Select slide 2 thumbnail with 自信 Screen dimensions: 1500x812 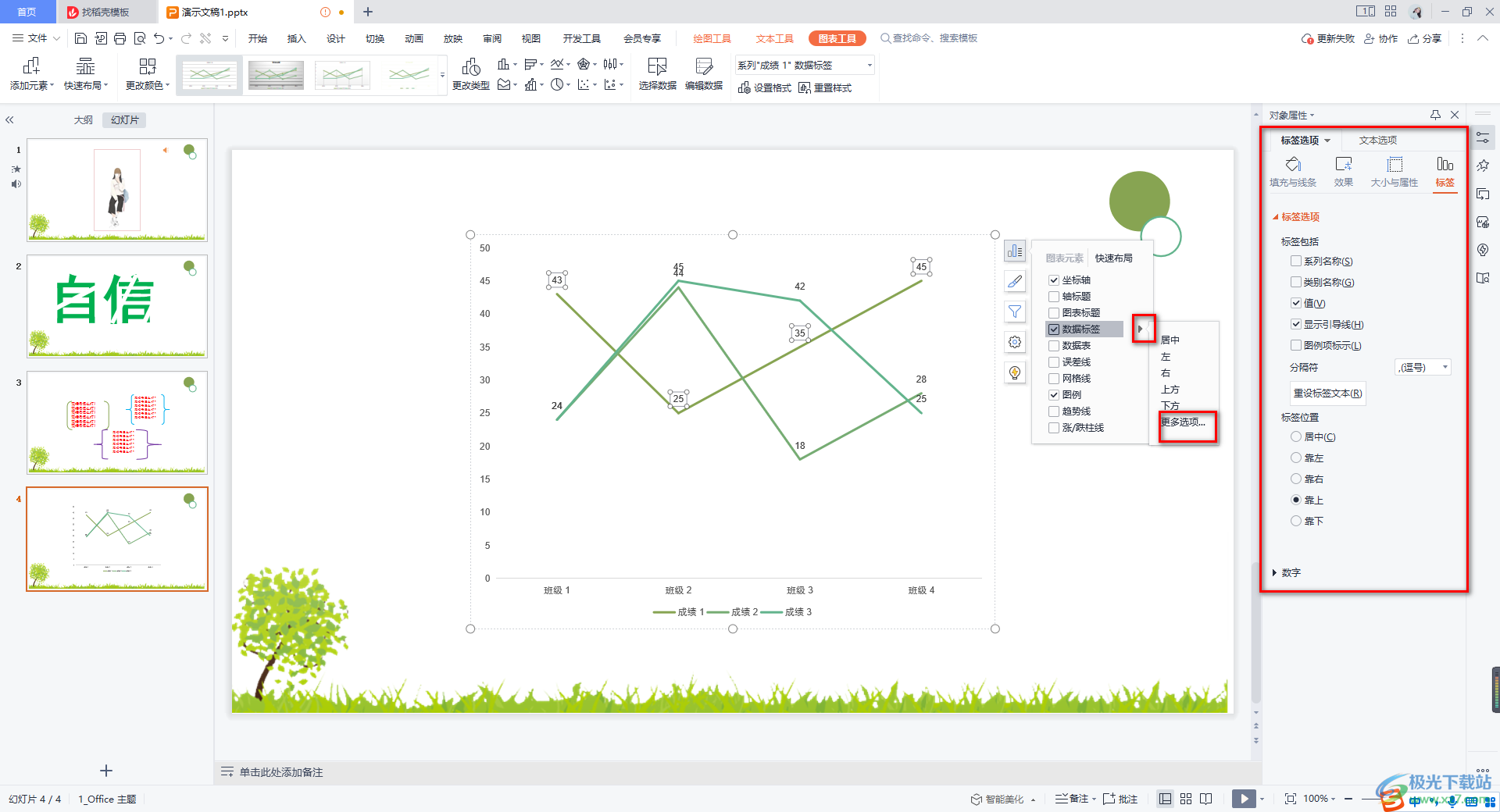[117, 306]
